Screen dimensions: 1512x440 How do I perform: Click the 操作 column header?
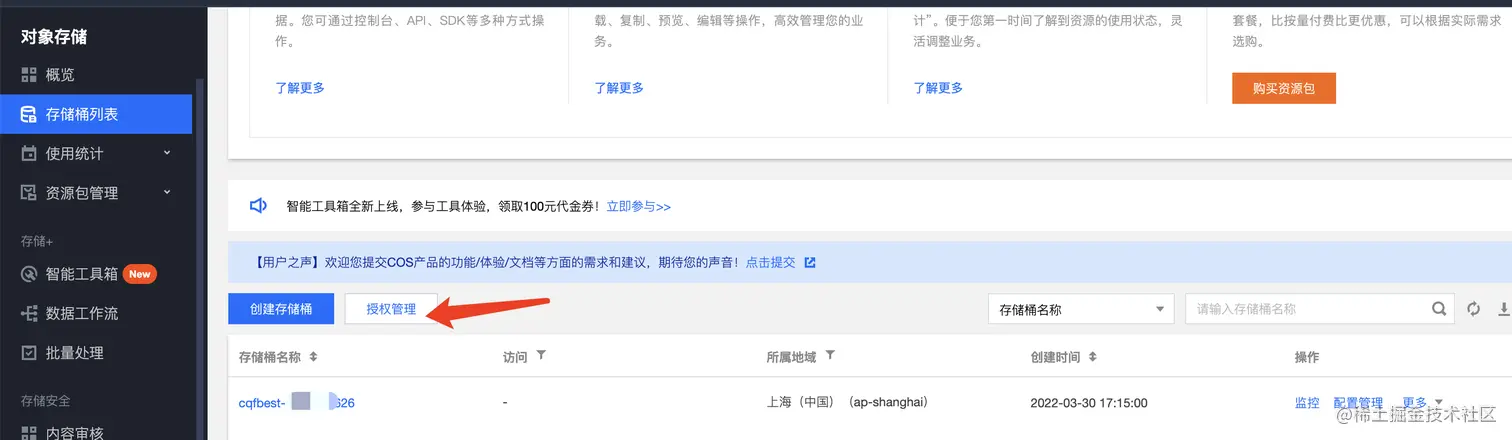[1307, 357]
